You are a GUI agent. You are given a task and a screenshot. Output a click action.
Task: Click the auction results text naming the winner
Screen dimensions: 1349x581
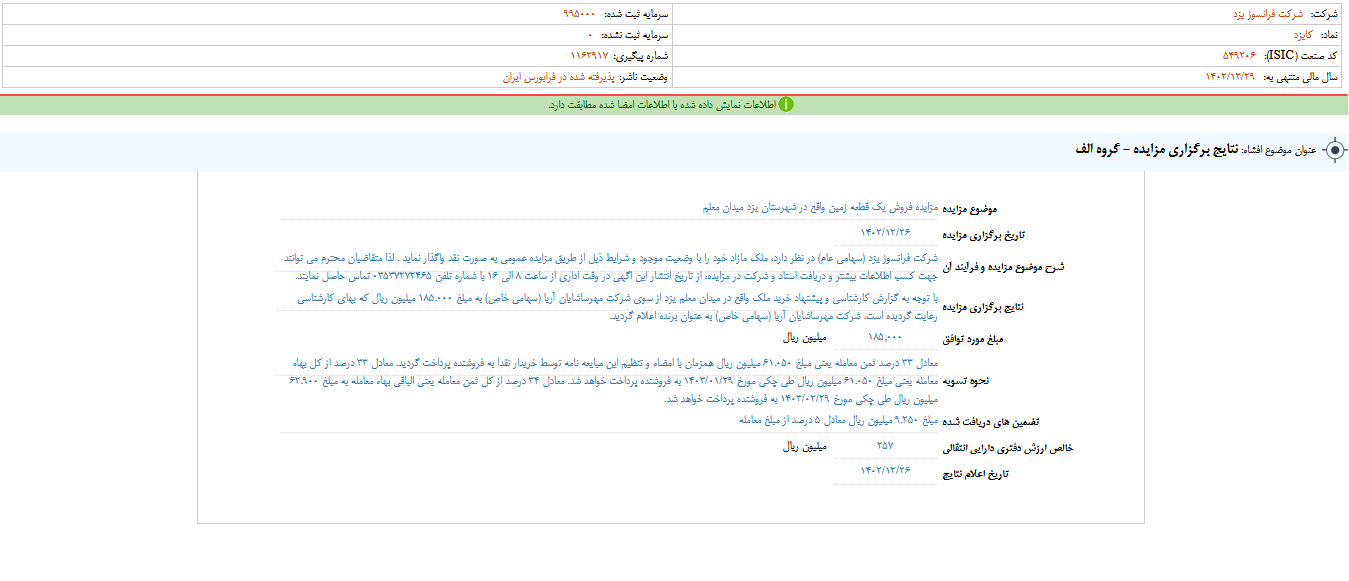pos(610,307)
